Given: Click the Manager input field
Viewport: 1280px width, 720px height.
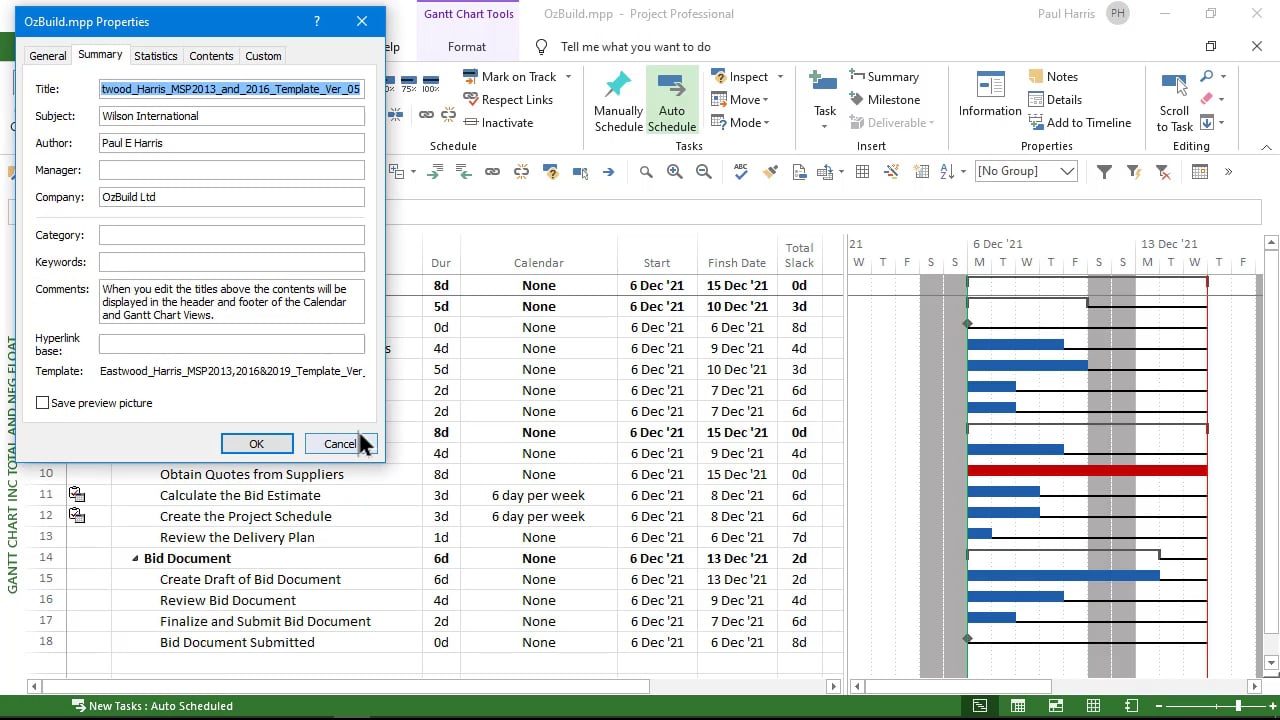Looking at the screenshot, I should [231, 170].
